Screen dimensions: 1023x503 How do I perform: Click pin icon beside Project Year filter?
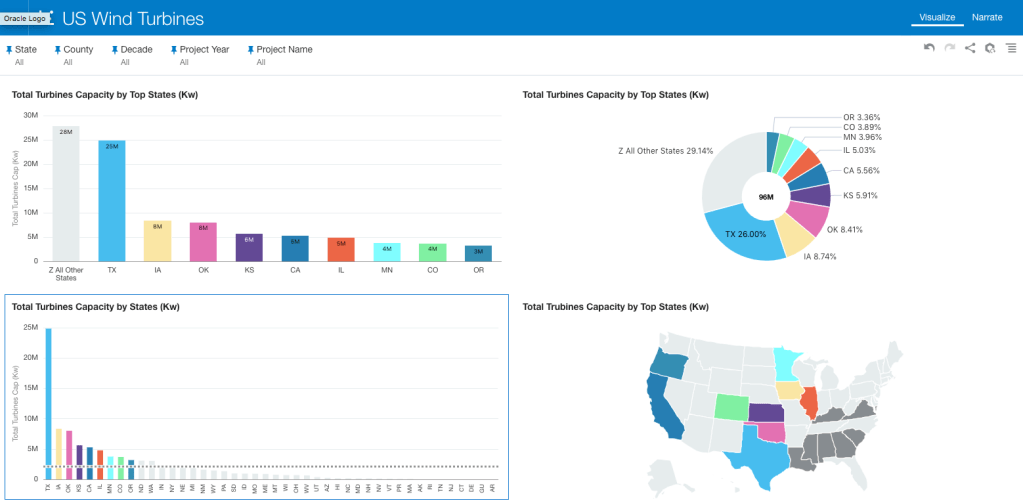174,49
